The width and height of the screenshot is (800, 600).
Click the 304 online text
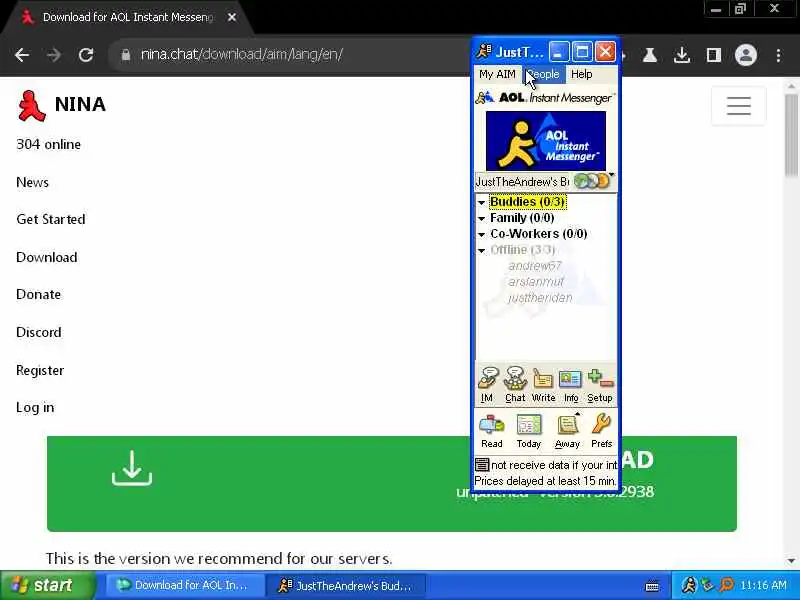tap(48, 144)
